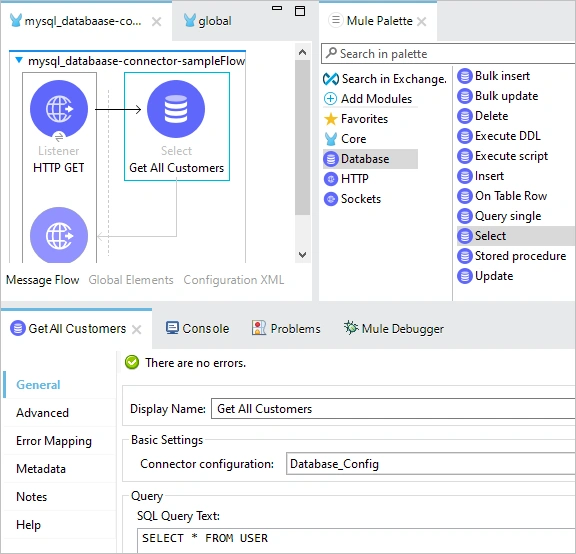The height and width of the screenshot is (554, 576).
Task: Close the mysql_databaase-co... editor tab
Action: coord(156,22)
